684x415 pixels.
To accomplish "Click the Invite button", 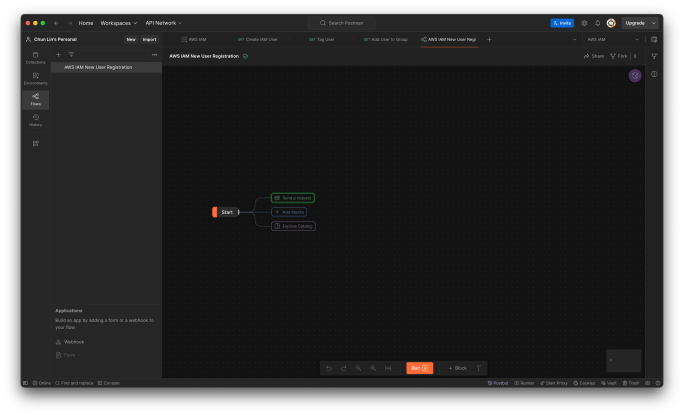I will tap(562, 23).
